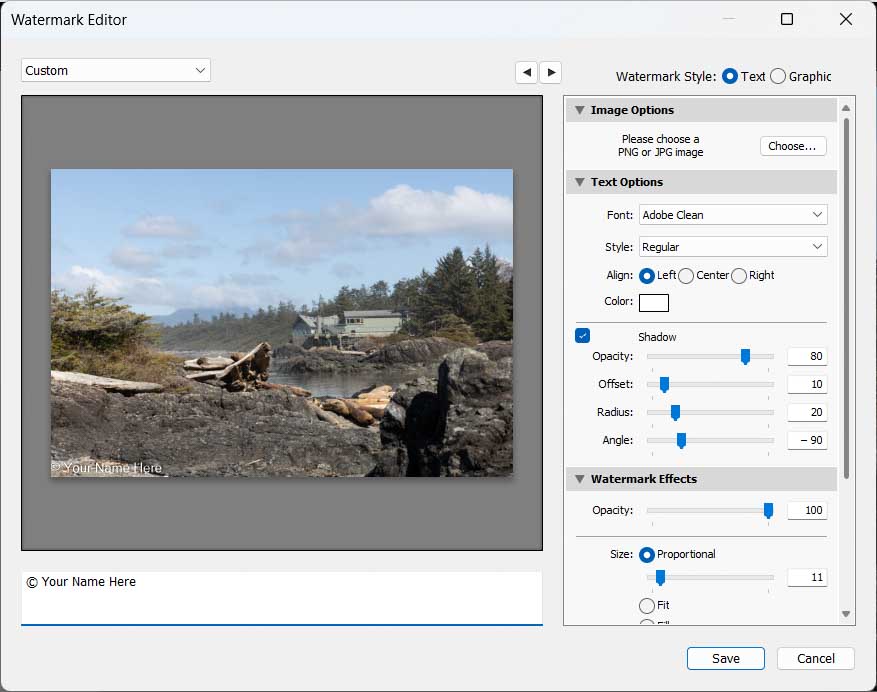Set text alignment to Center
This screenshot has width=877, height=692.
(x=686, y=276)
